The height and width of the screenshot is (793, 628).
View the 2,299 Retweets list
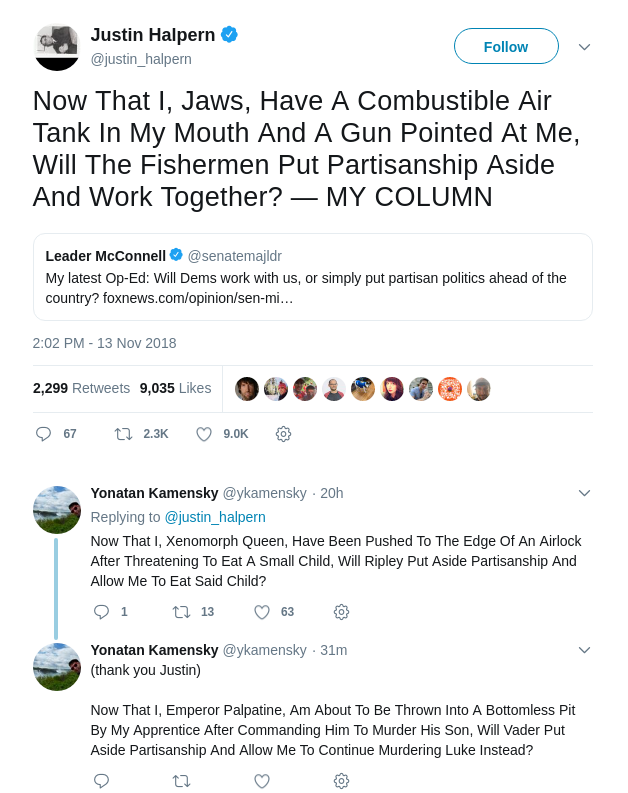click(81, 388)
